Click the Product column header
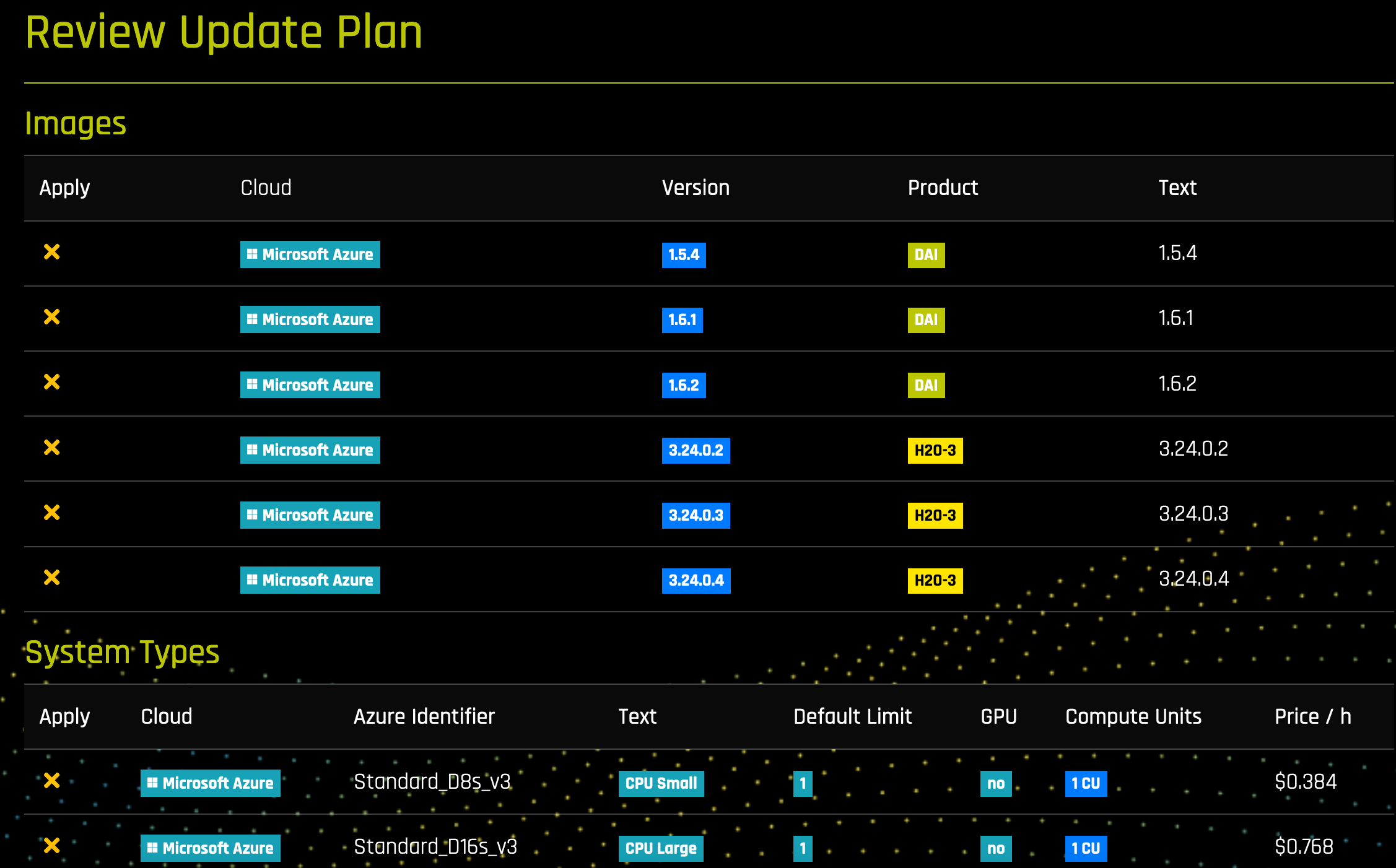The width and height of the screenshot is (1396, 868). 943,188
